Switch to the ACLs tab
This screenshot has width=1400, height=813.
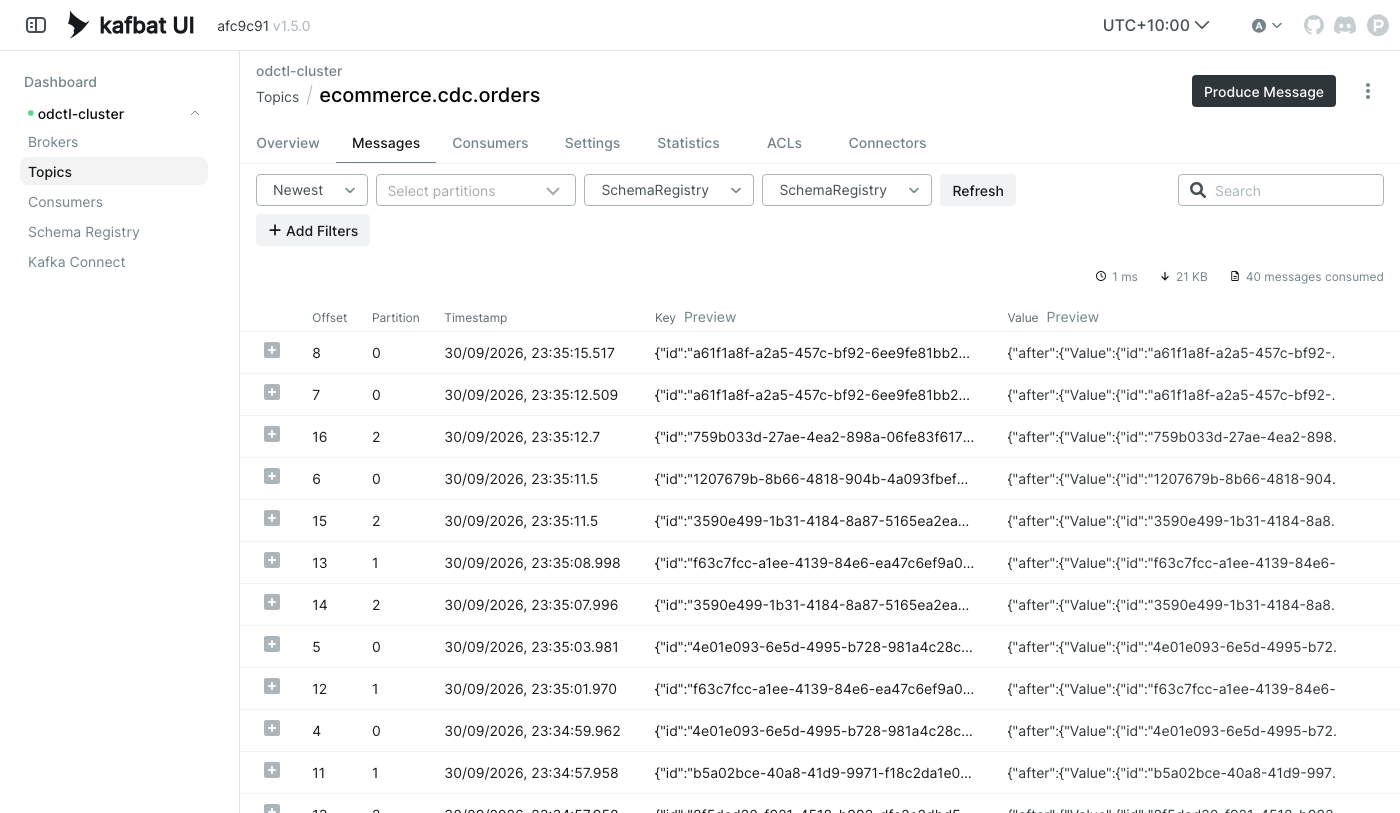[x=784, y=143]
